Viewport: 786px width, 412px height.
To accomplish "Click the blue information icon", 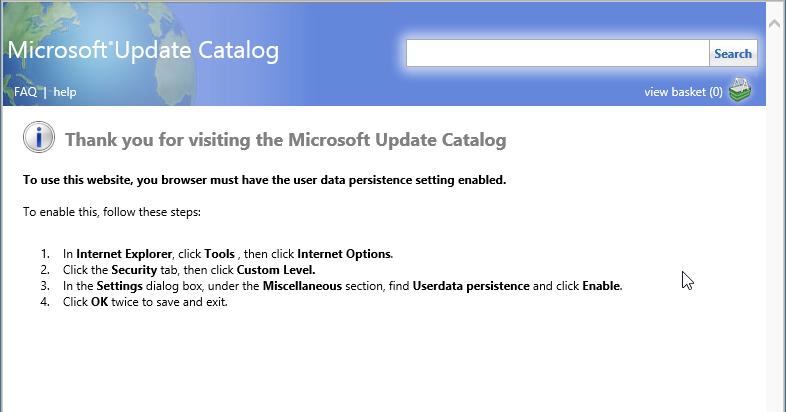I will (x=39, y=138).
